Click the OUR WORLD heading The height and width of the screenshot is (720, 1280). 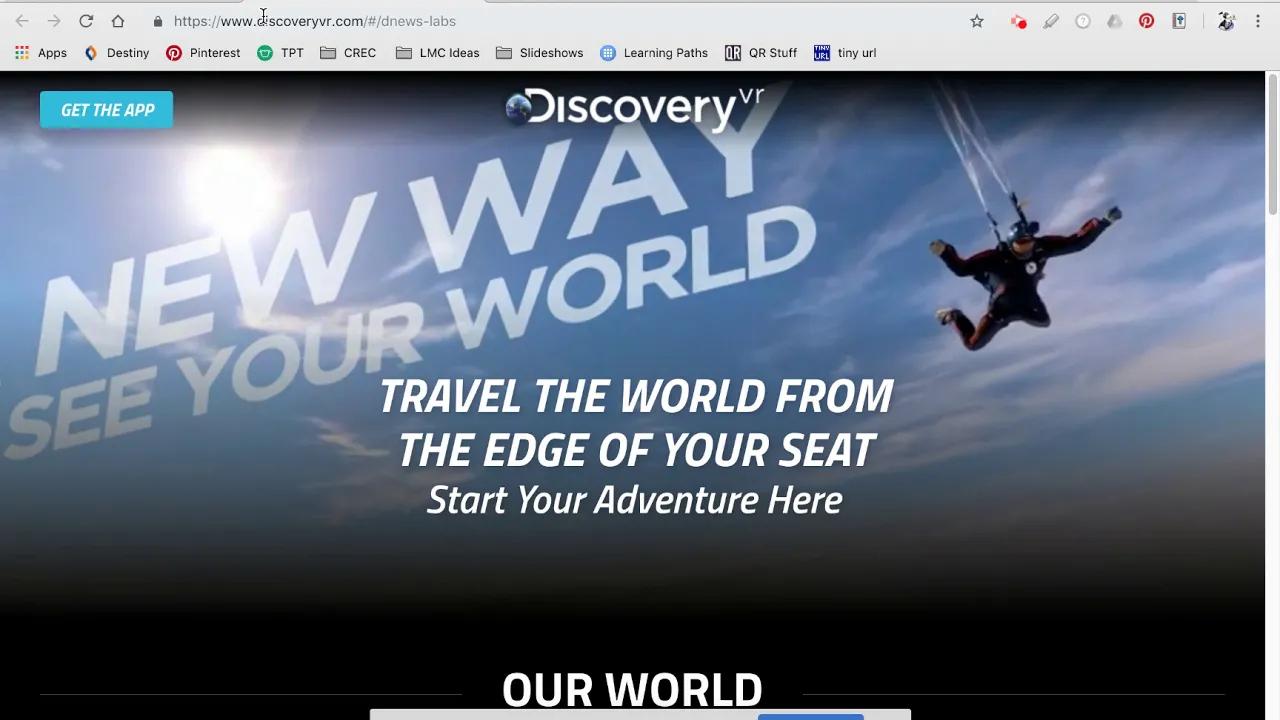coord(632,690)
